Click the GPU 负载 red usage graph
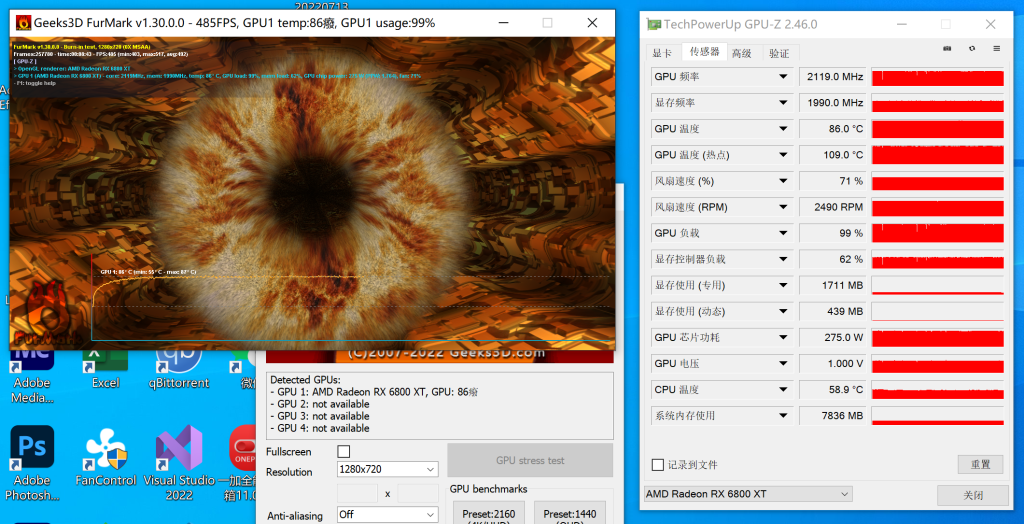This screenshot has width=1024, height=524. 937,233
